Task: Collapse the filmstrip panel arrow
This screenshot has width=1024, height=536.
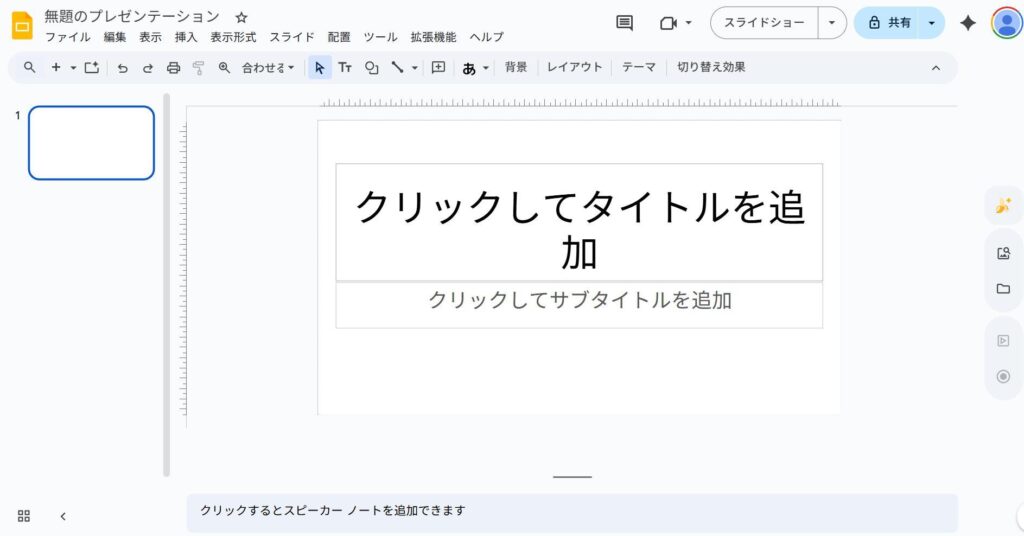Action: tap(63, 516)
